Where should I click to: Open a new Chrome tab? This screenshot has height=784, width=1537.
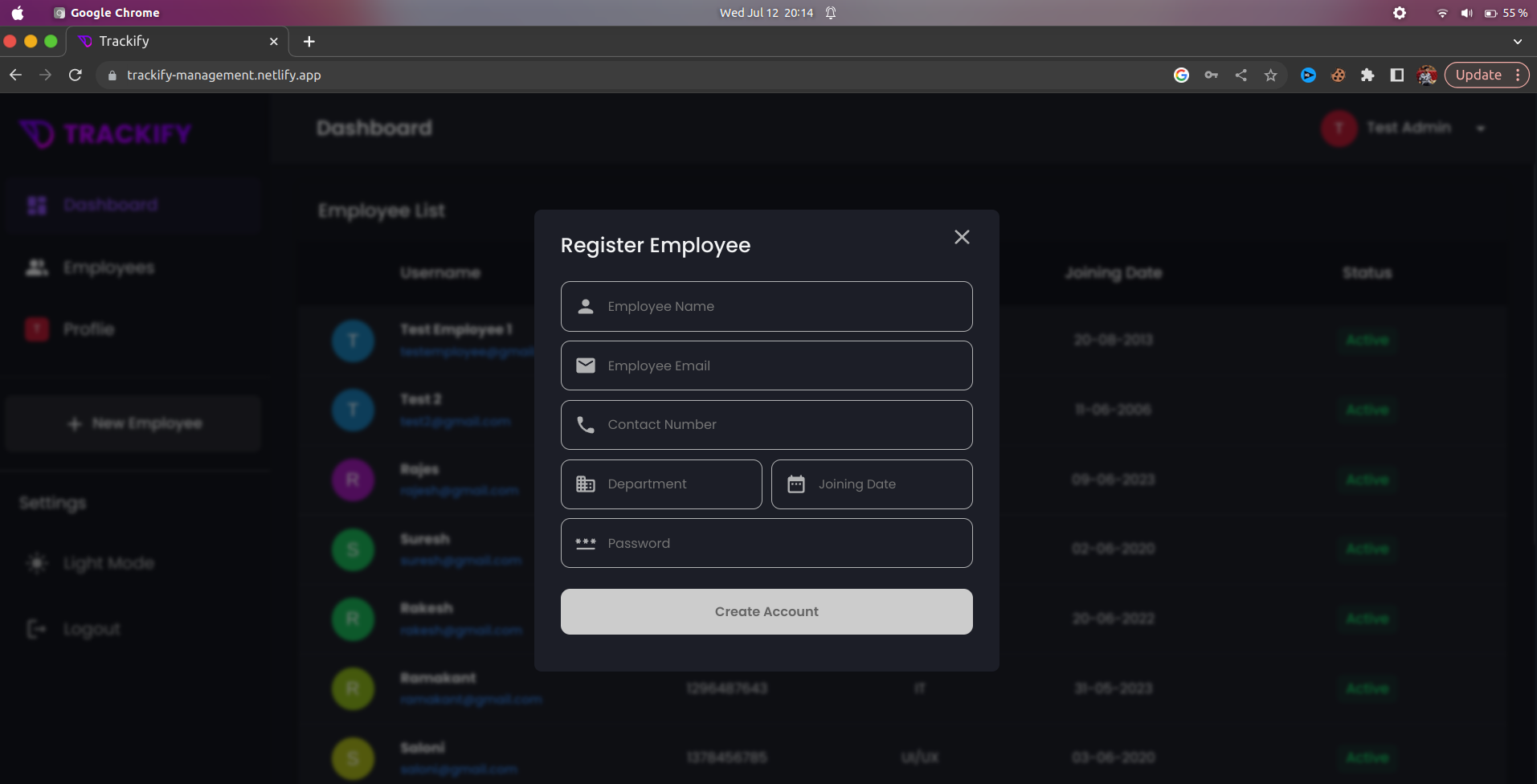pyautogui.click(x=309, y=41)
